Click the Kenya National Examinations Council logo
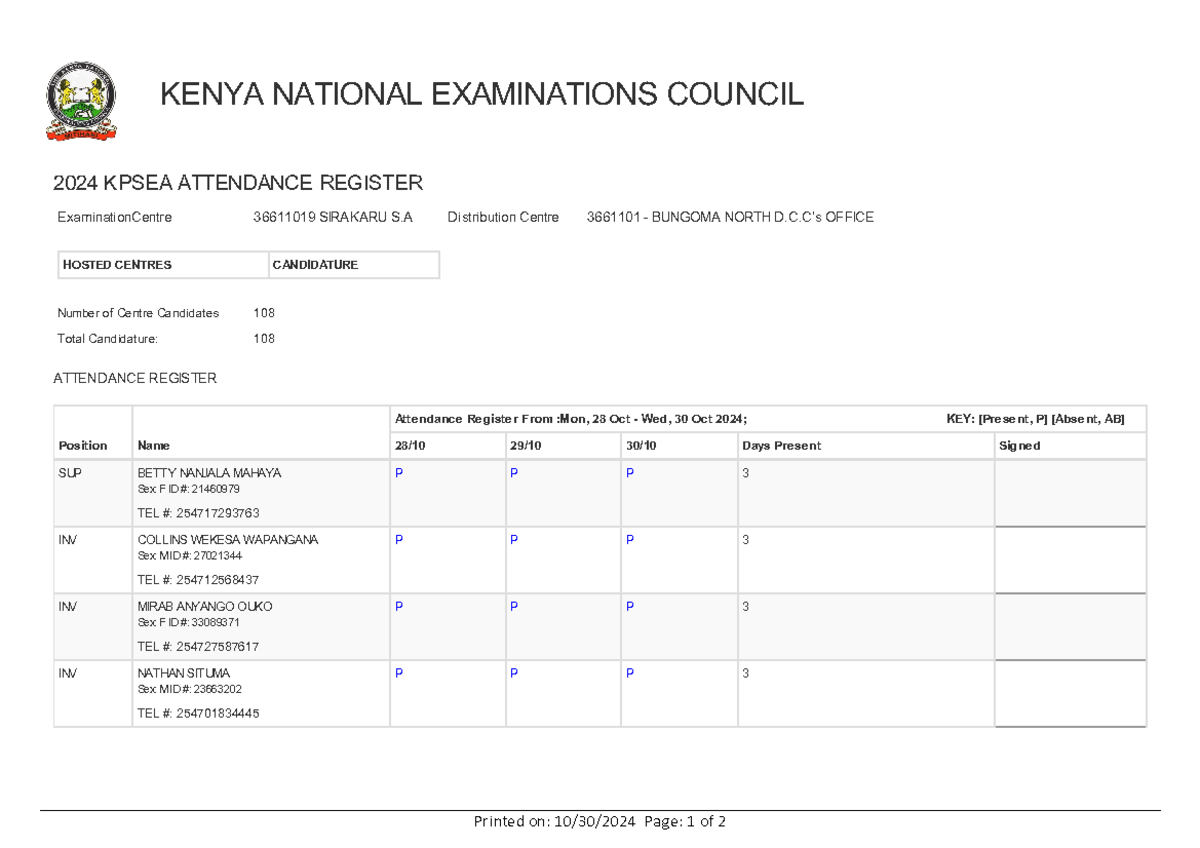 point(81,99)
